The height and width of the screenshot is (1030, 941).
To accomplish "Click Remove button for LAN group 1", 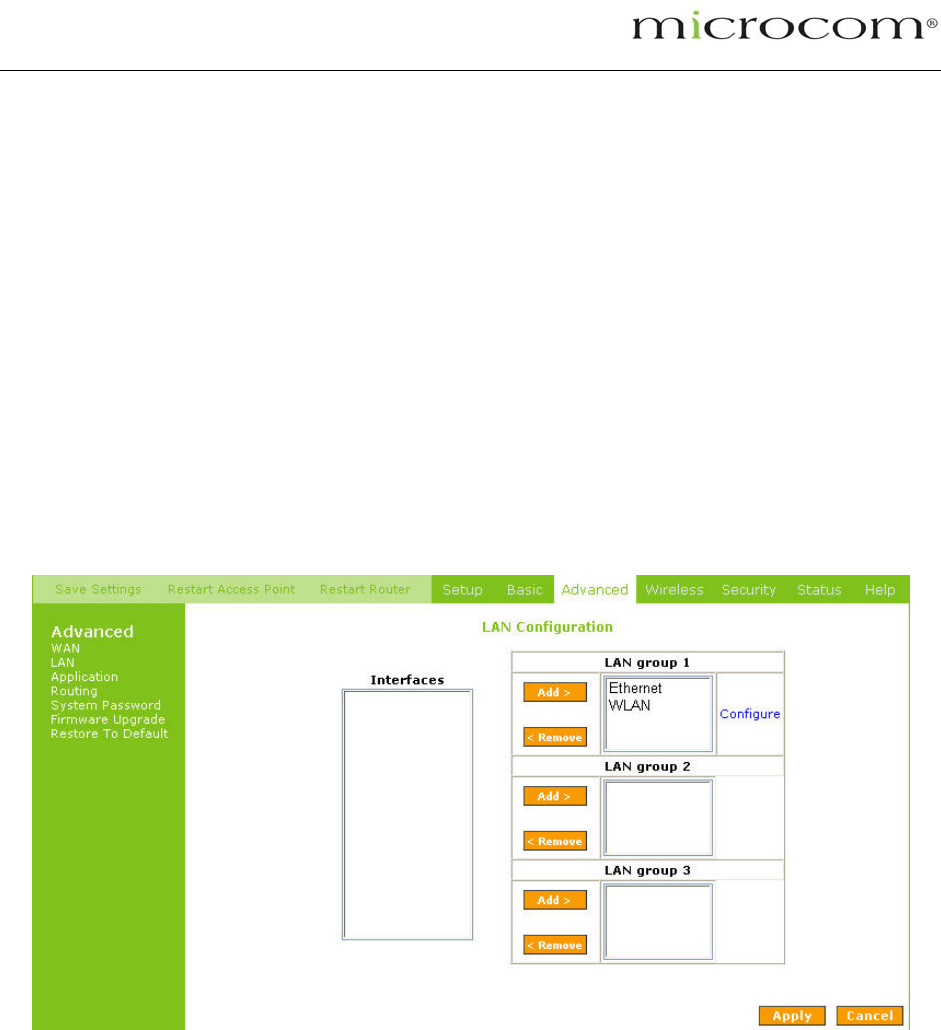I will point(554,738).
